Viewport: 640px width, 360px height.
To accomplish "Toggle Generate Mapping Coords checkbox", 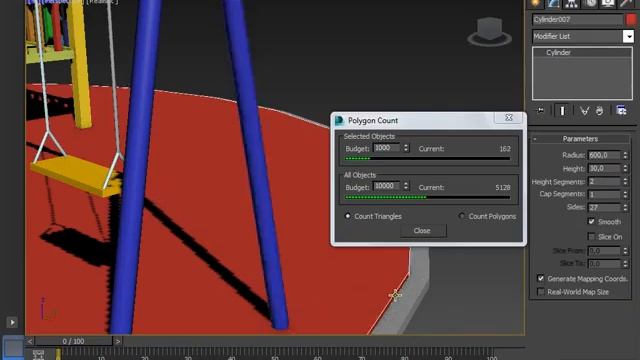I will (540, 278).
